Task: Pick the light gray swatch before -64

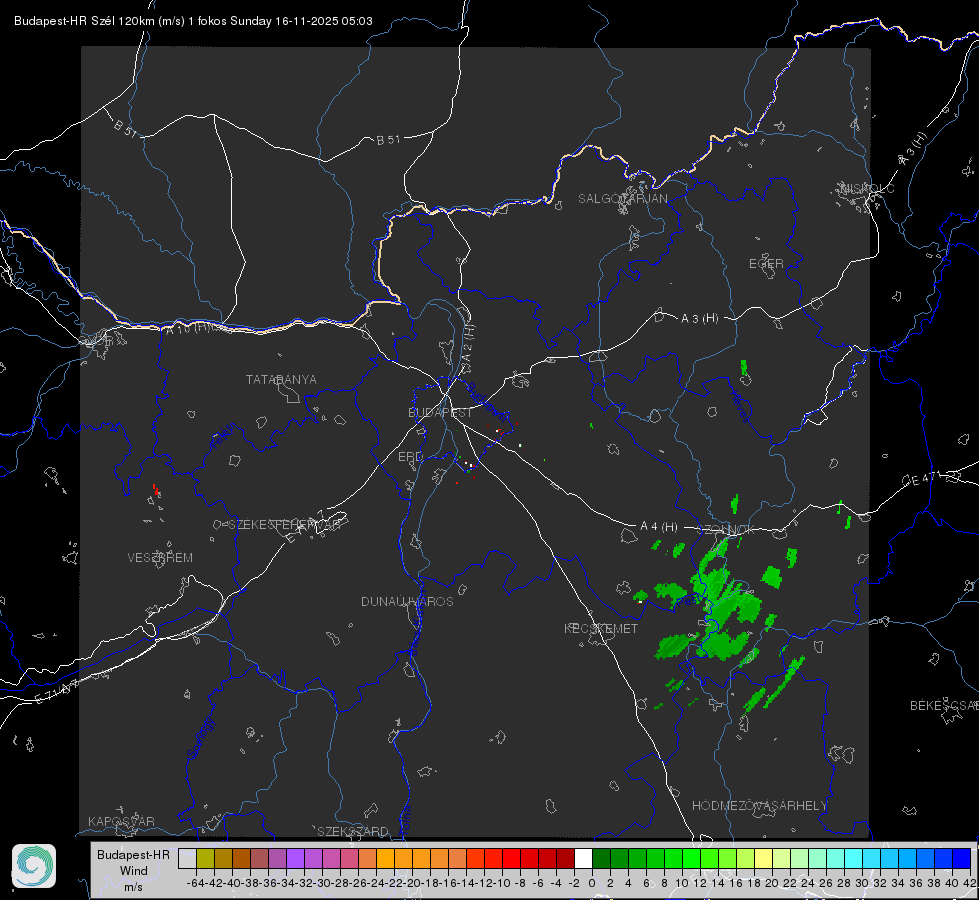Action: (x=187, y=859)
